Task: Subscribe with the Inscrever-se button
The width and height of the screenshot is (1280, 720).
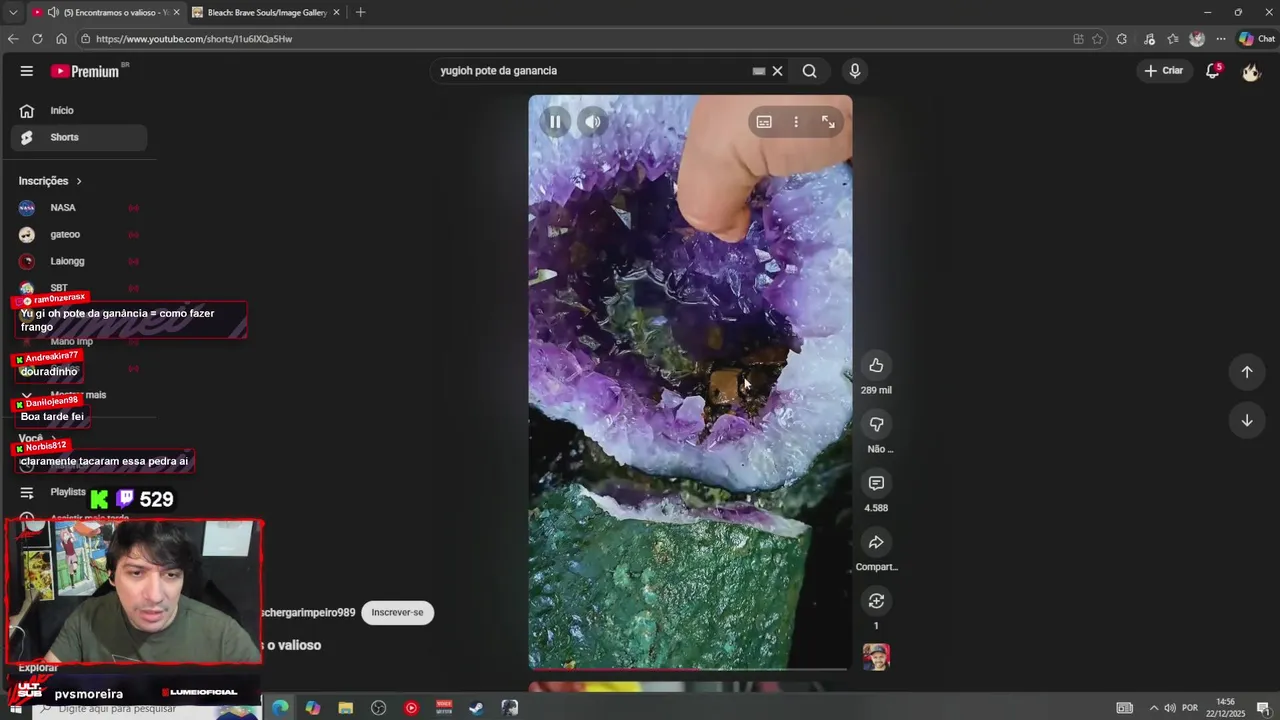Action: (x=397, y=613)
